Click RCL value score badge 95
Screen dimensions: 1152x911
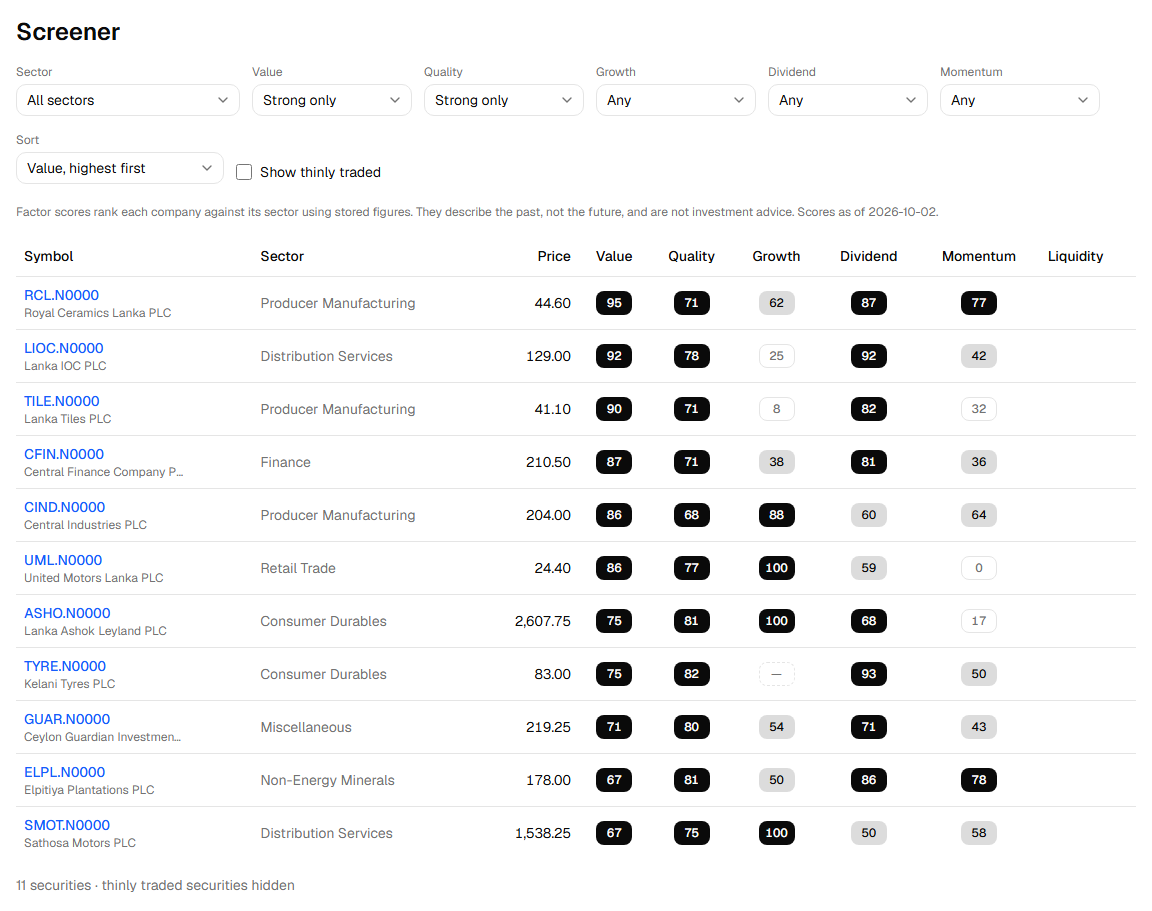(614, 303)
